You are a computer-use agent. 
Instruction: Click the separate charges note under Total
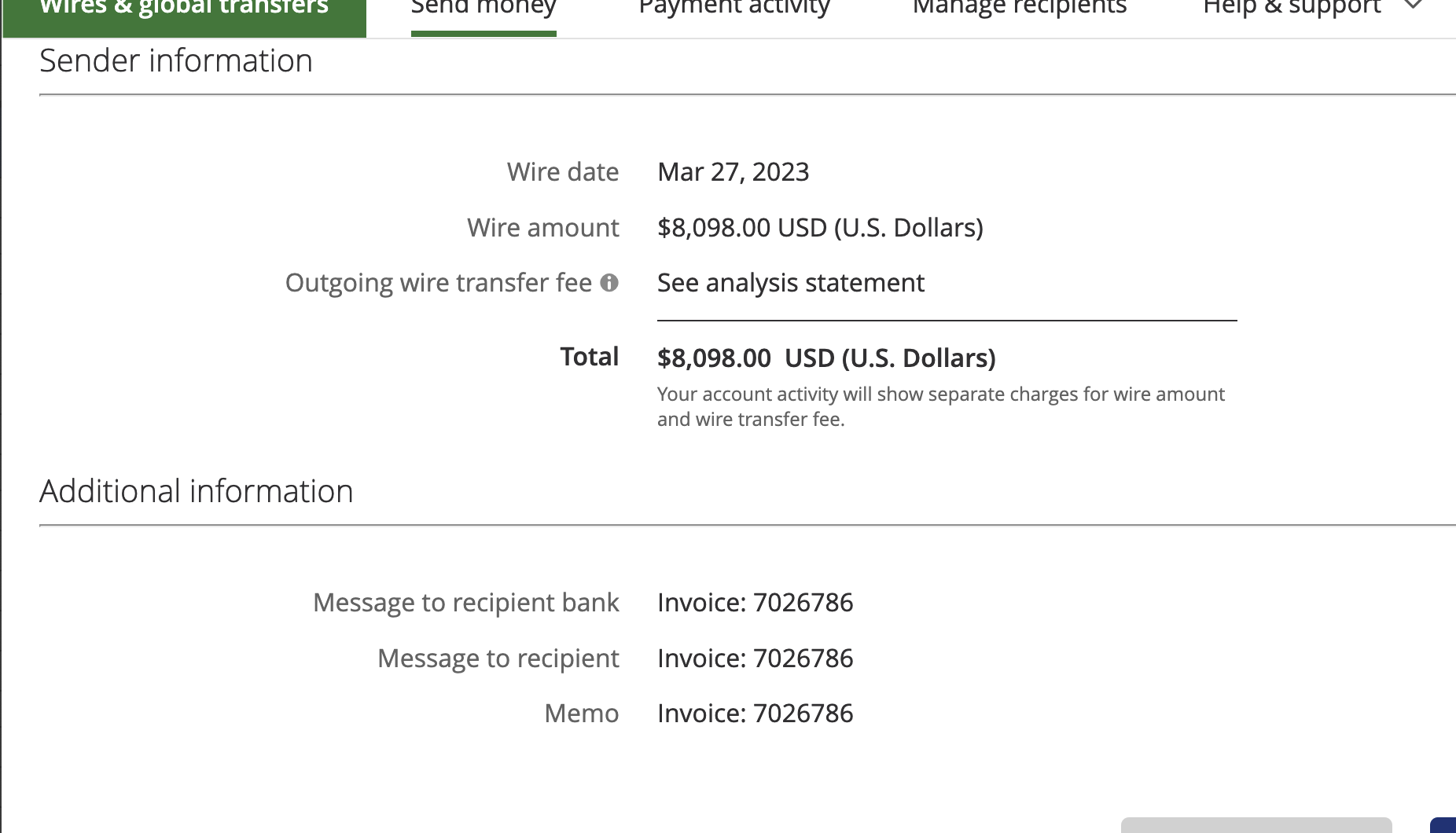pyautogui.click(x=941, y=406)
